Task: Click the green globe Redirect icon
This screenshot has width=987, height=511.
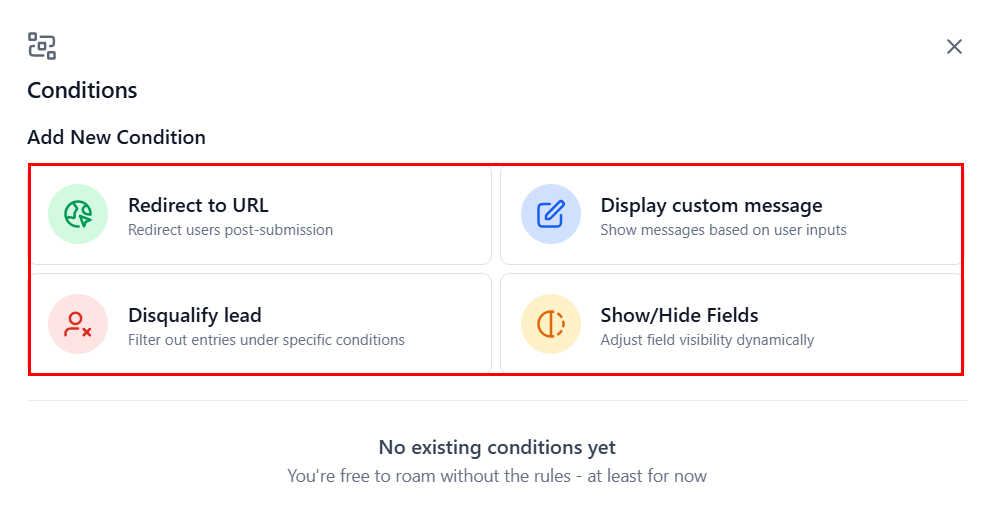Action: click(x=78, y=214)
